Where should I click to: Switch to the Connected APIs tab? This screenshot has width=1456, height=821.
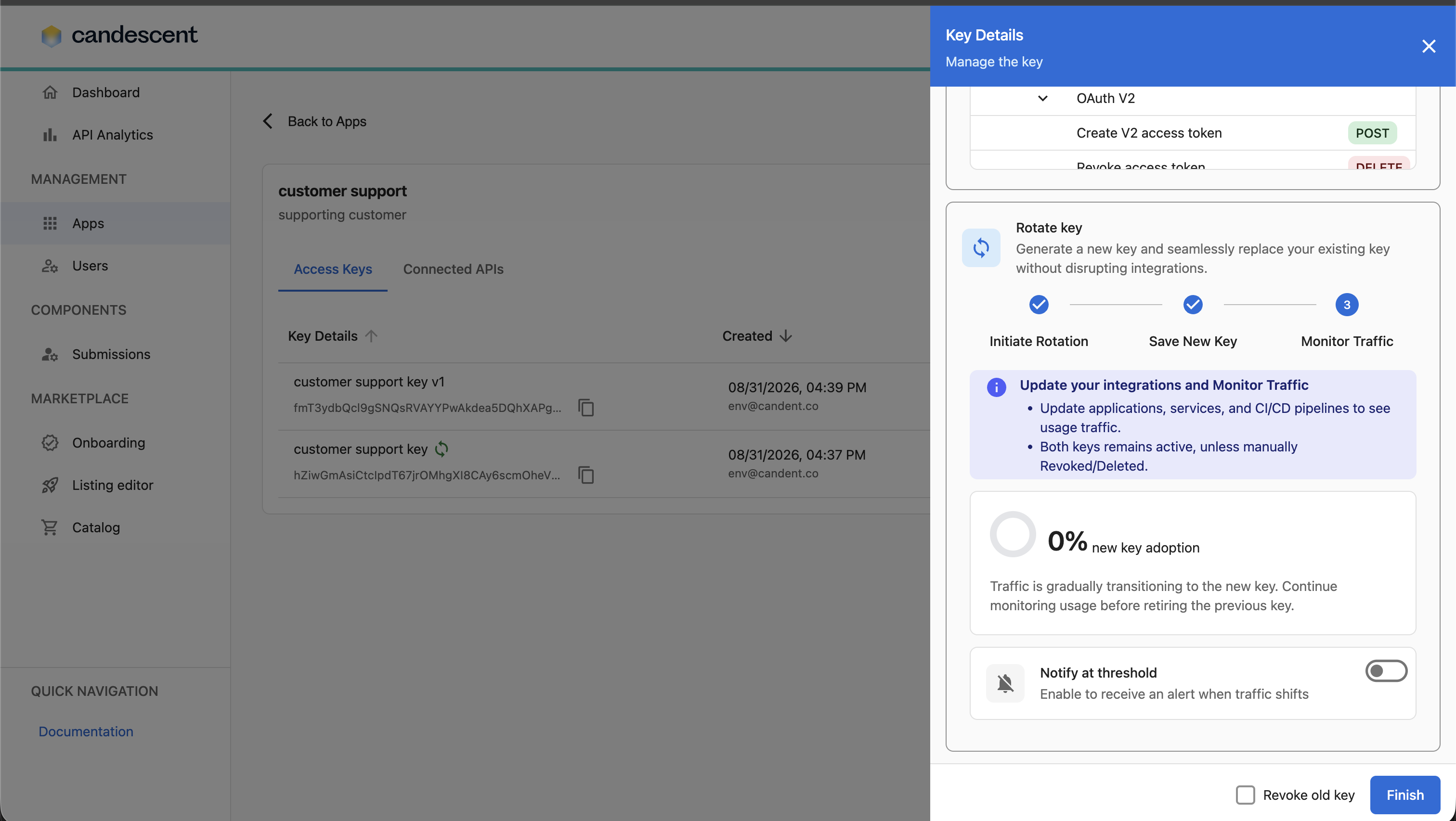tap(453, 269)
